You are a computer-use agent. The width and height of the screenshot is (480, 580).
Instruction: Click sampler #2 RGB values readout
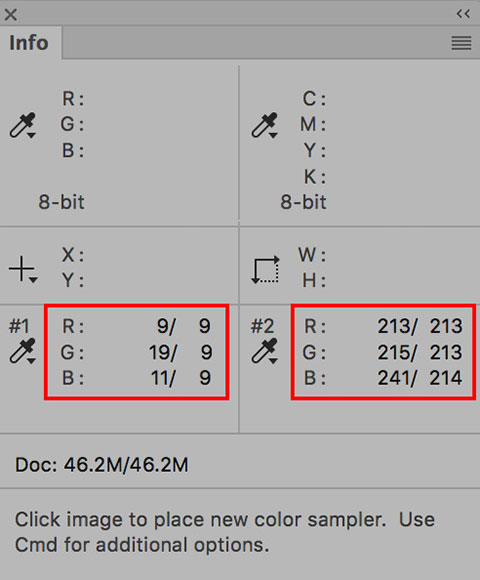click(383, 352)
